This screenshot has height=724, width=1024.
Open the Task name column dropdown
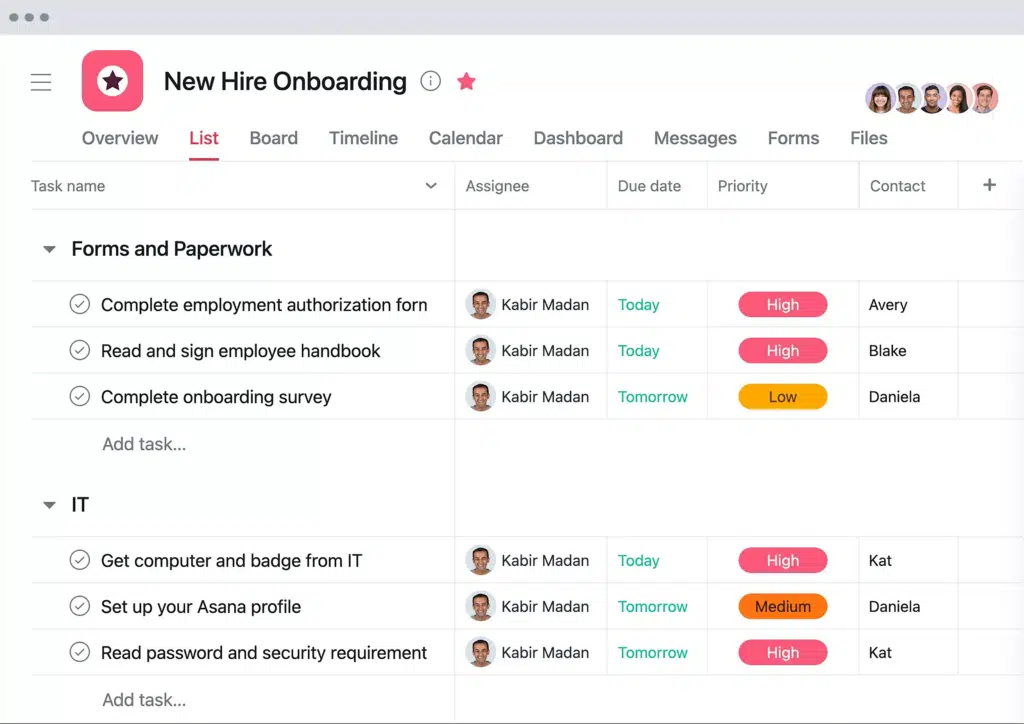point(431,186)
